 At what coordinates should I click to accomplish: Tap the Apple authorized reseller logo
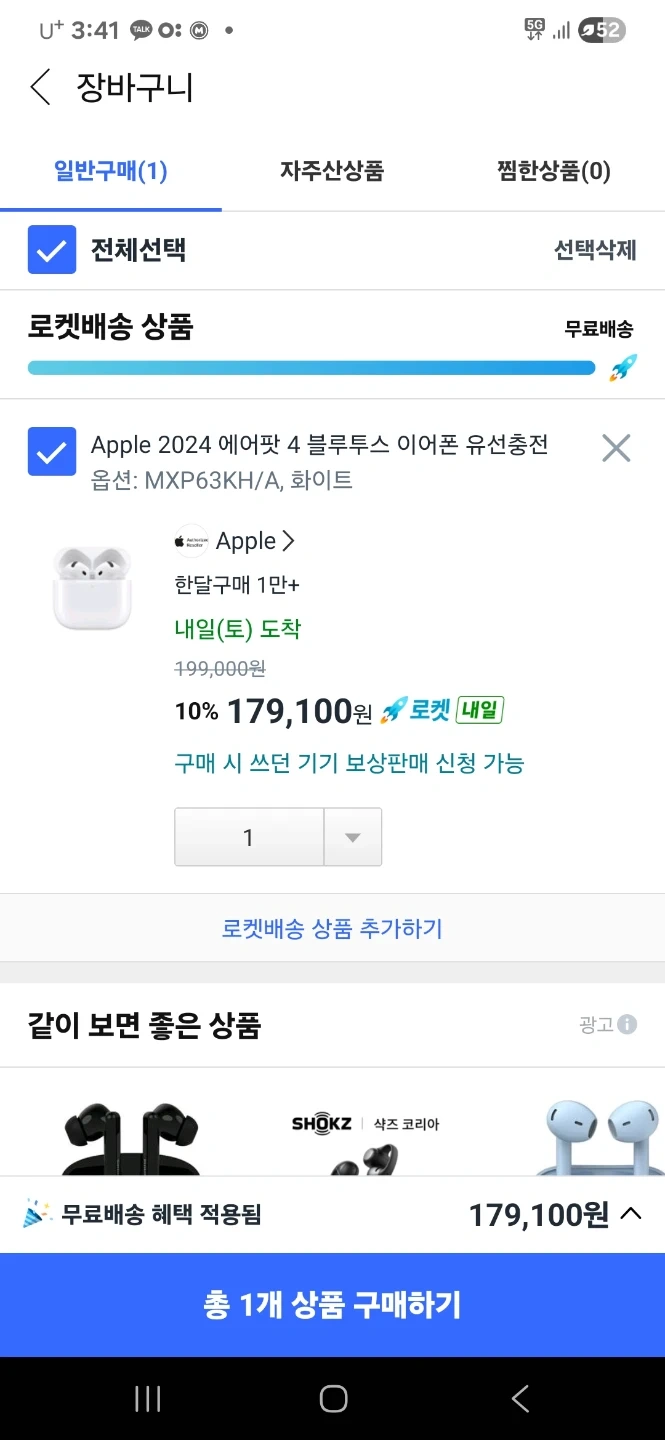click(190, 540)
